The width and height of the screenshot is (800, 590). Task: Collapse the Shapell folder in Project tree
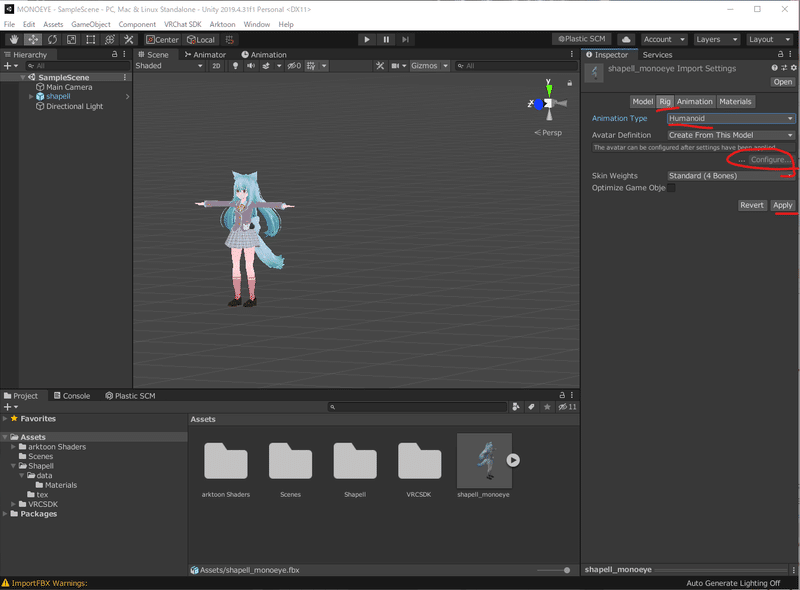13,466
